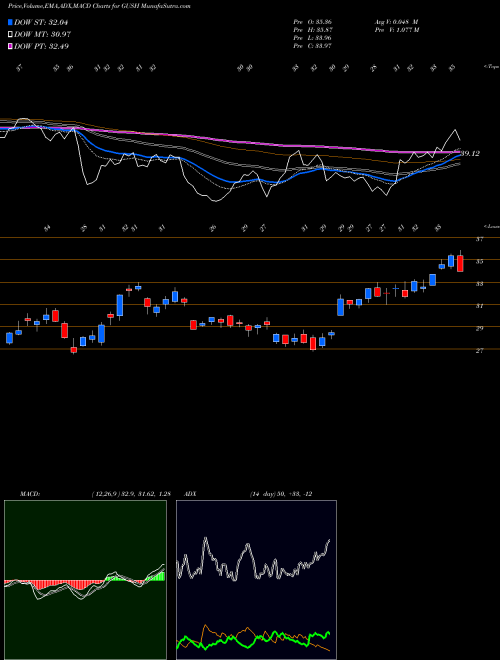Click the 31 price axis label
Image resolution: width=500 pixels, height=660 pixels.
479,306
